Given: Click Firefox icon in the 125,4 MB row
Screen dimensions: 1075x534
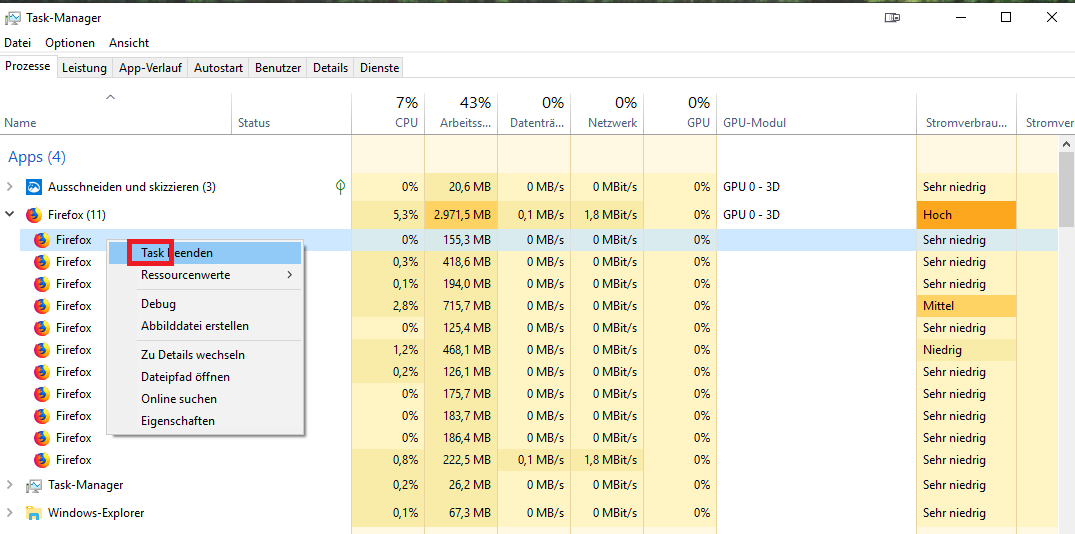Looking at the screenshot, I should coord(42,328).
